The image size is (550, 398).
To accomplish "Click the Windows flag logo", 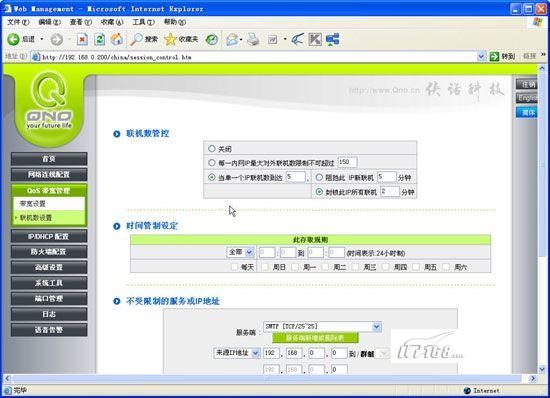I will point(537,22).
